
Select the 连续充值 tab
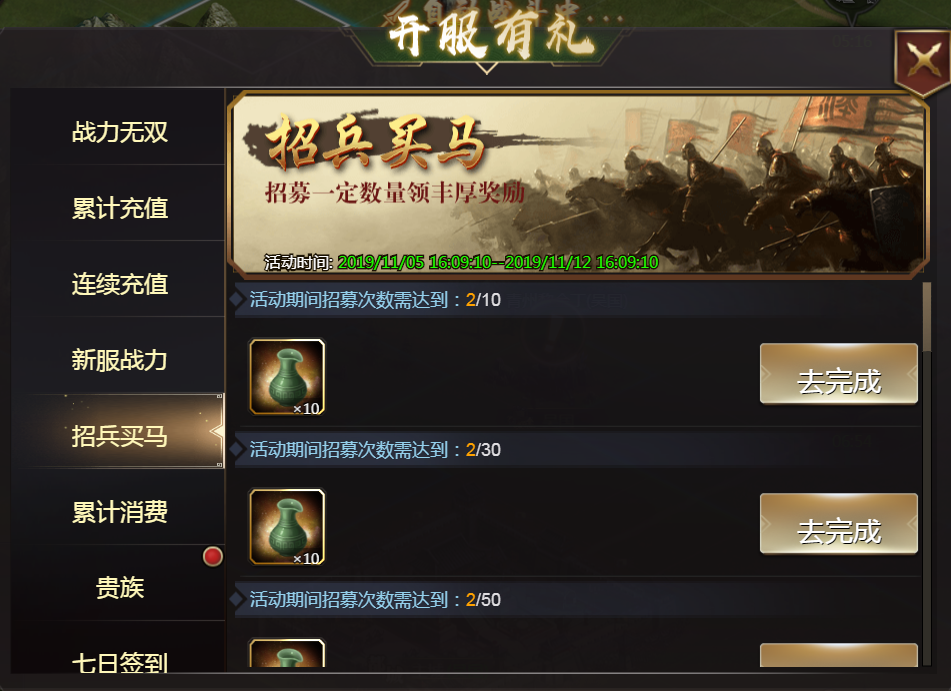point(119,284)
